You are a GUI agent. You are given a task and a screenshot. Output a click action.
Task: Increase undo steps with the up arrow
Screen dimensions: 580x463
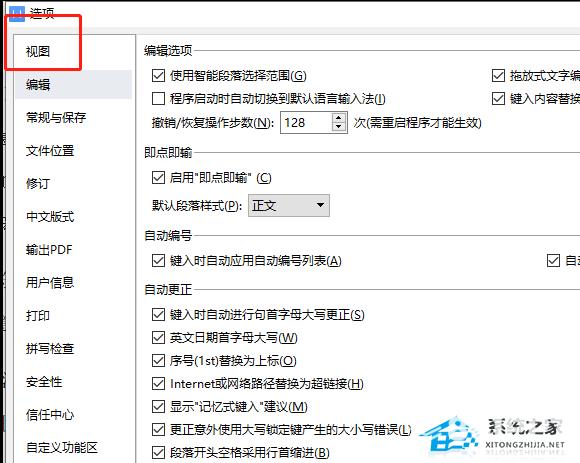(x=338, y=118)
